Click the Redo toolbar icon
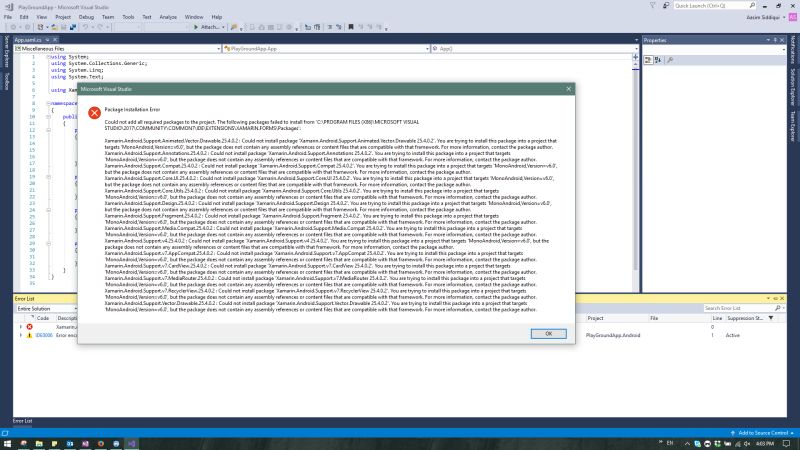This screenshot has height=450, width=800. 100,27
